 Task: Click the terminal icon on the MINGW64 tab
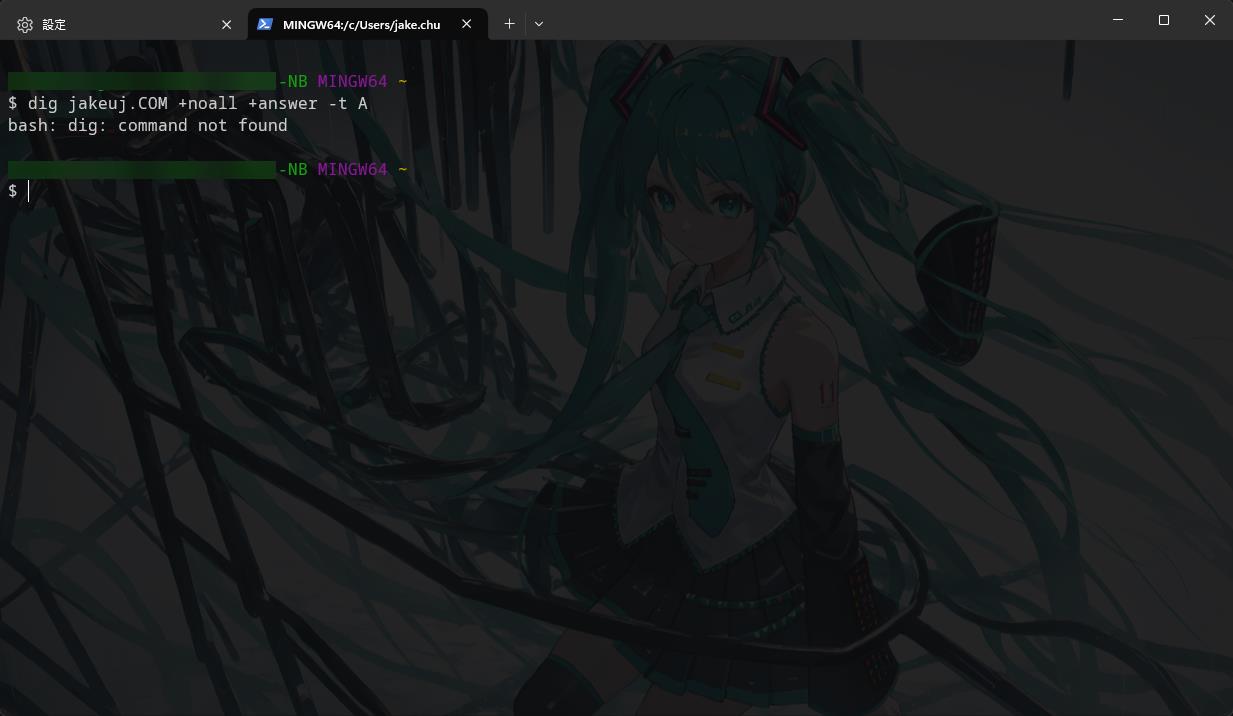tap(264, 24)
